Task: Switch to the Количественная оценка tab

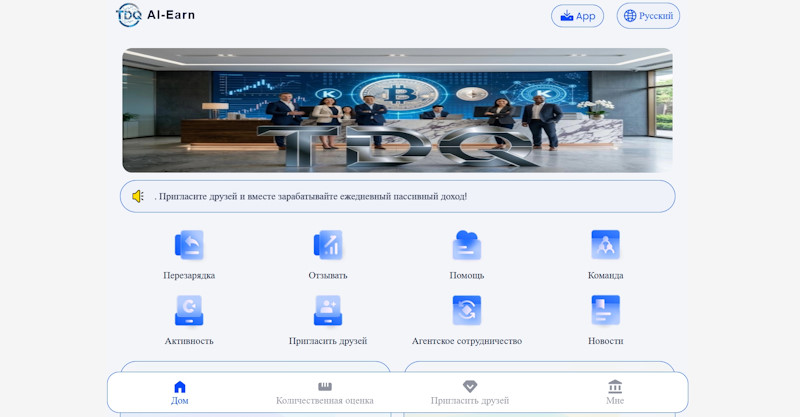Action: 324,393
